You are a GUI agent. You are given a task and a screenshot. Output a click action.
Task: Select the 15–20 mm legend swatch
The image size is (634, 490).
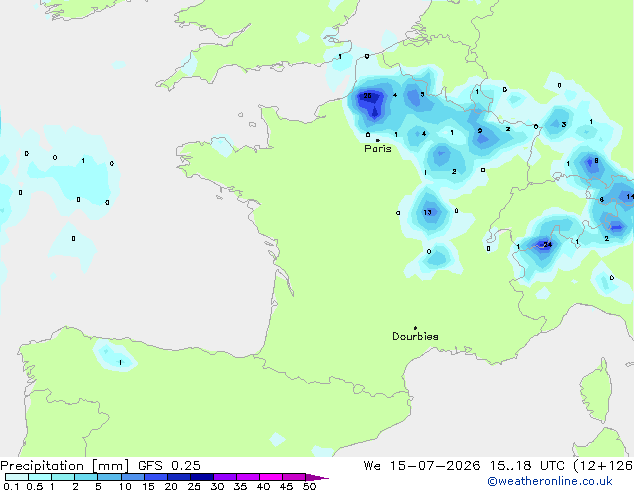[x=156, y=477]
